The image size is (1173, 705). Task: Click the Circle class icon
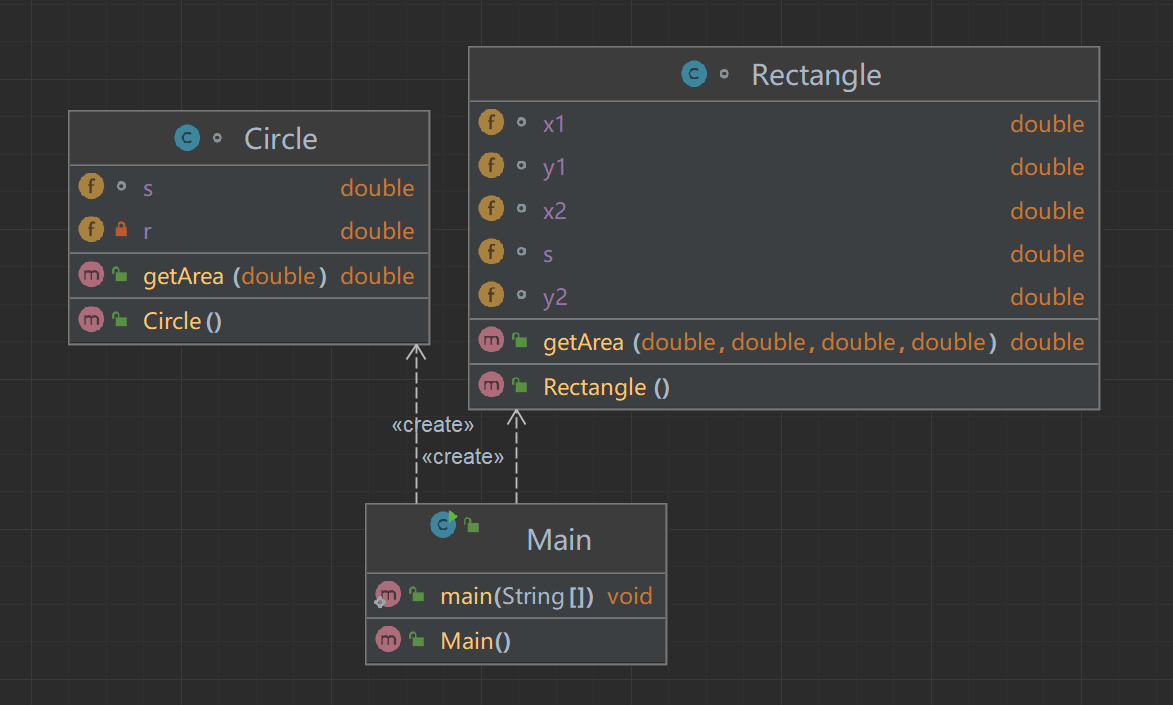click(186, 138)
